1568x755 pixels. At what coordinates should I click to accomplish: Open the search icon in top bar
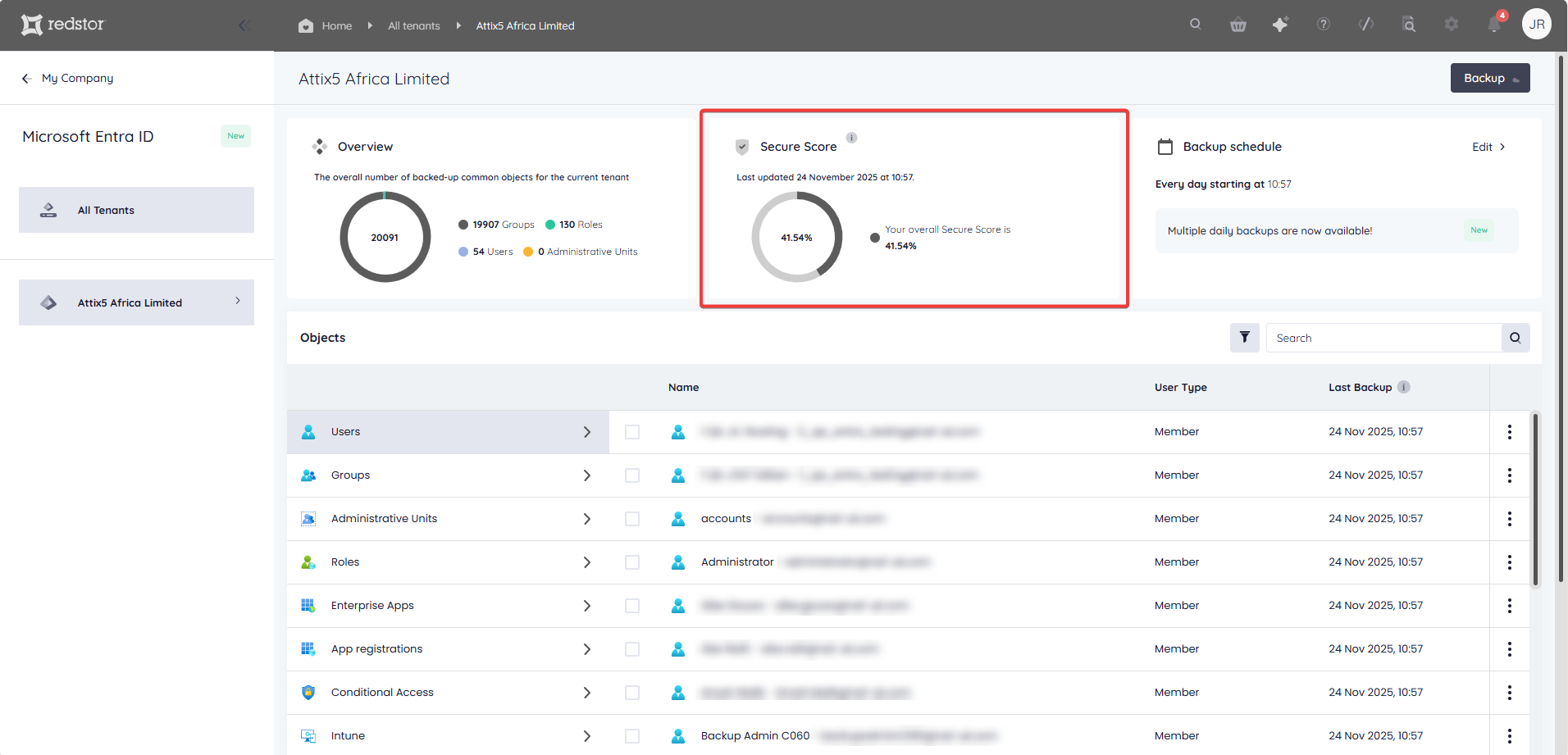(x=1196, y=25)
